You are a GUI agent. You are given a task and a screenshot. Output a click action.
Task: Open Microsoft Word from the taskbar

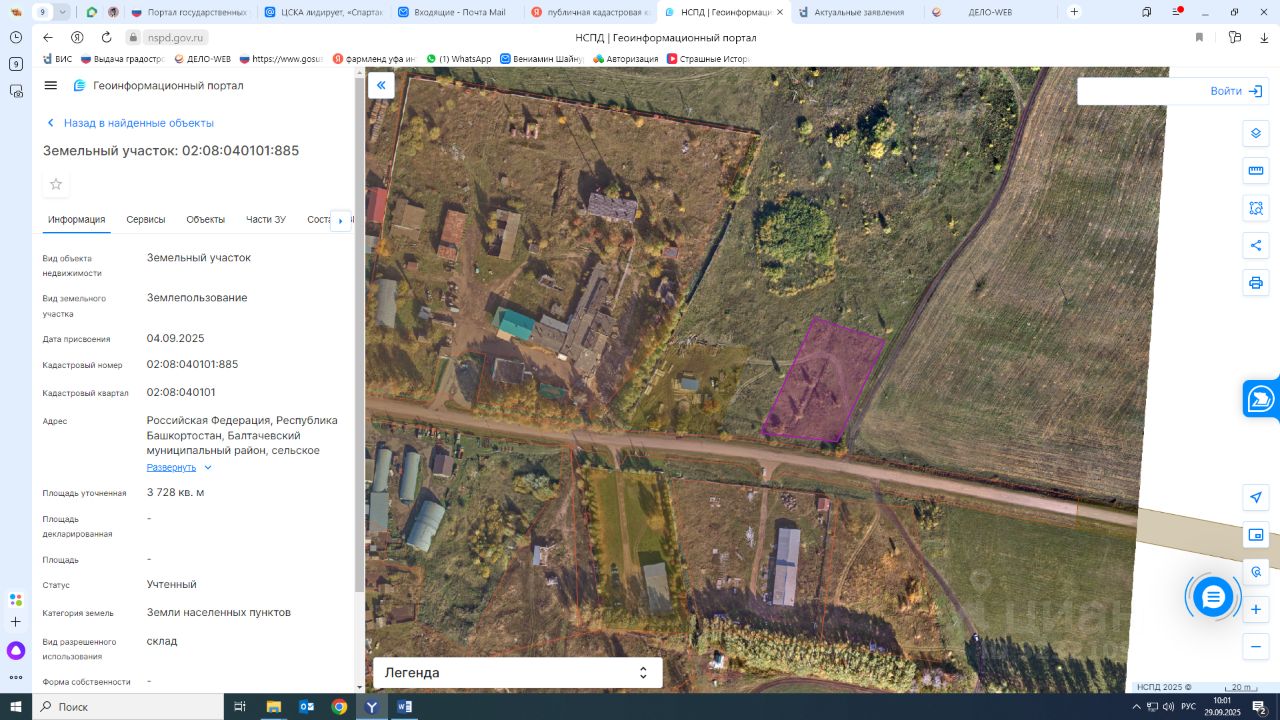click(404, 707)
